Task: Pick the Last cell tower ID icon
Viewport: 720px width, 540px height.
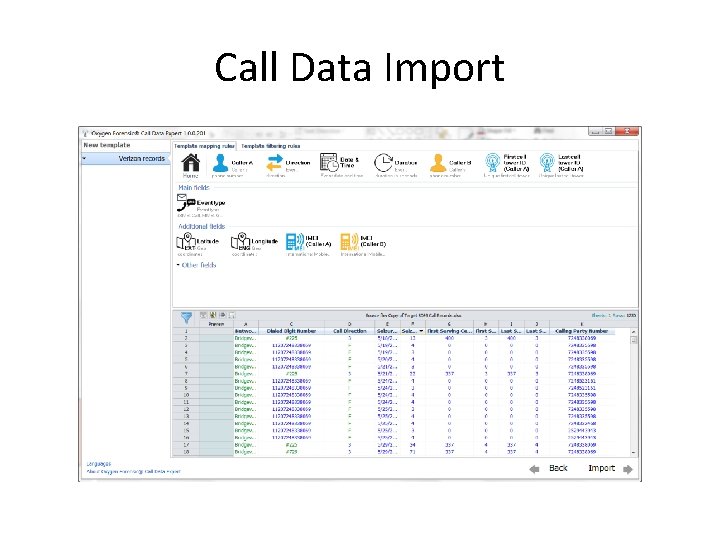Action: click(x=547, y=163)
